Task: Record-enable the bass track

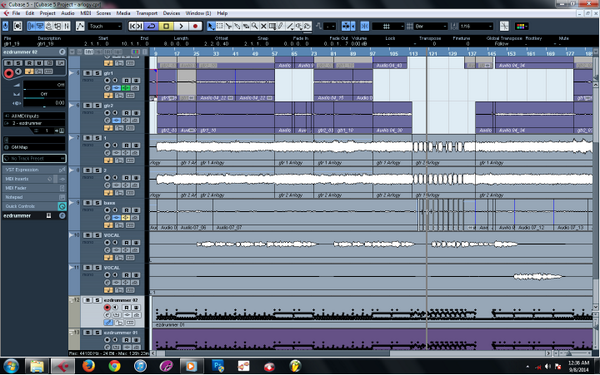Action: tap(107, 210)
